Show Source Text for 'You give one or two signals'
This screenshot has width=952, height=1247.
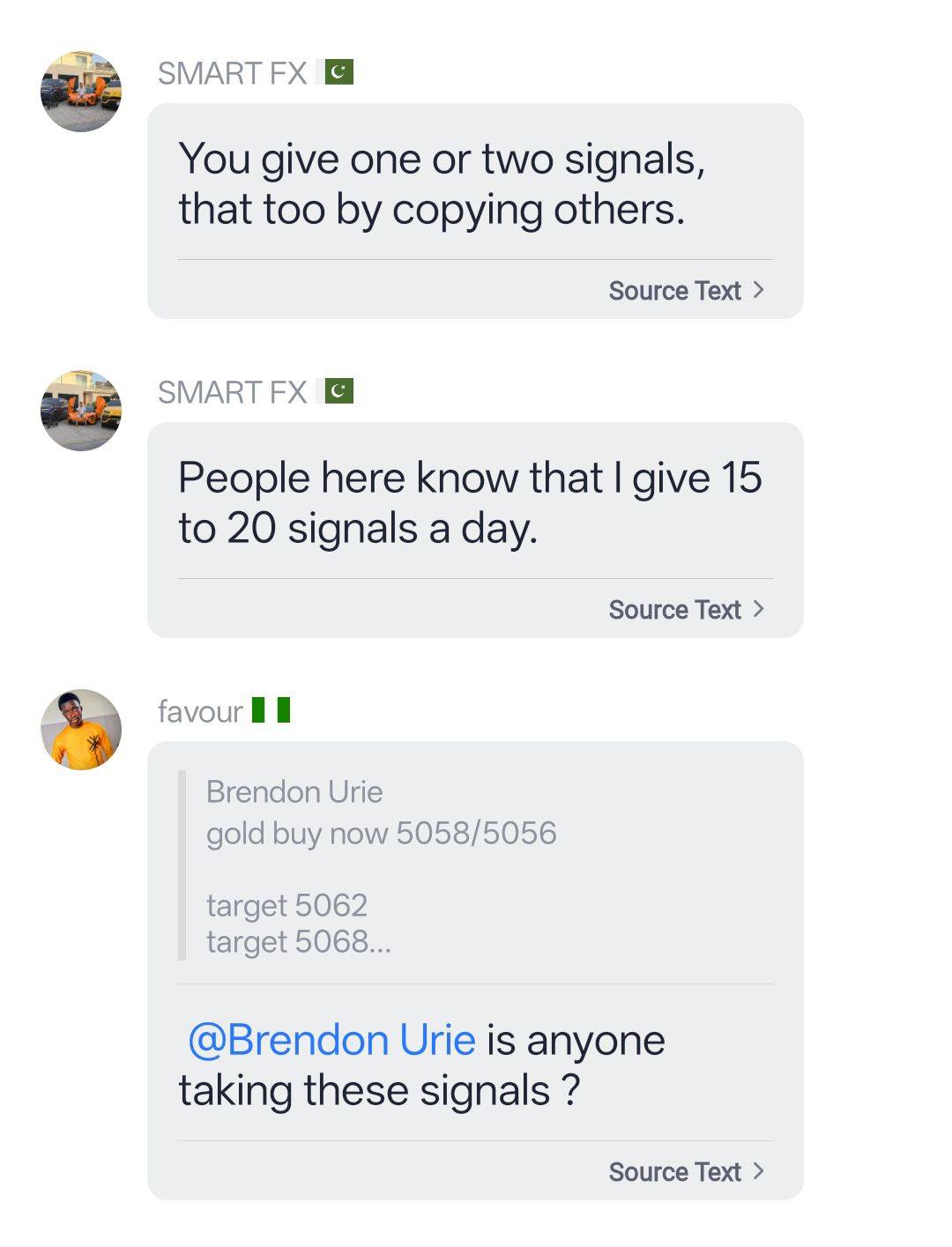(x=674, y=291)
